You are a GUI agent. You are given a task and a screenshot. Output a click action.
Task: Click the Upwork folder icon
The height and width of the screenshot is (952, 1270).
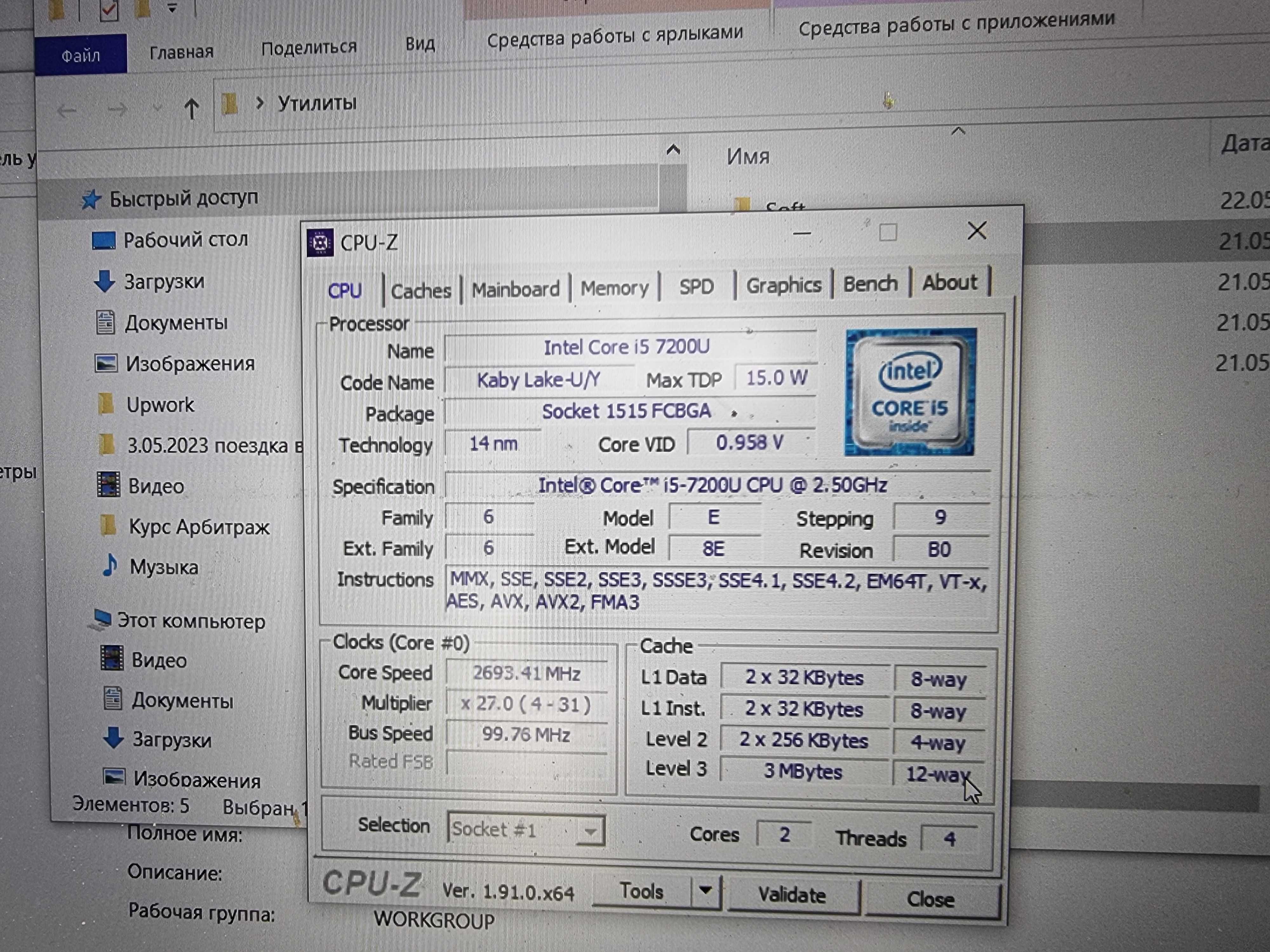106,404
